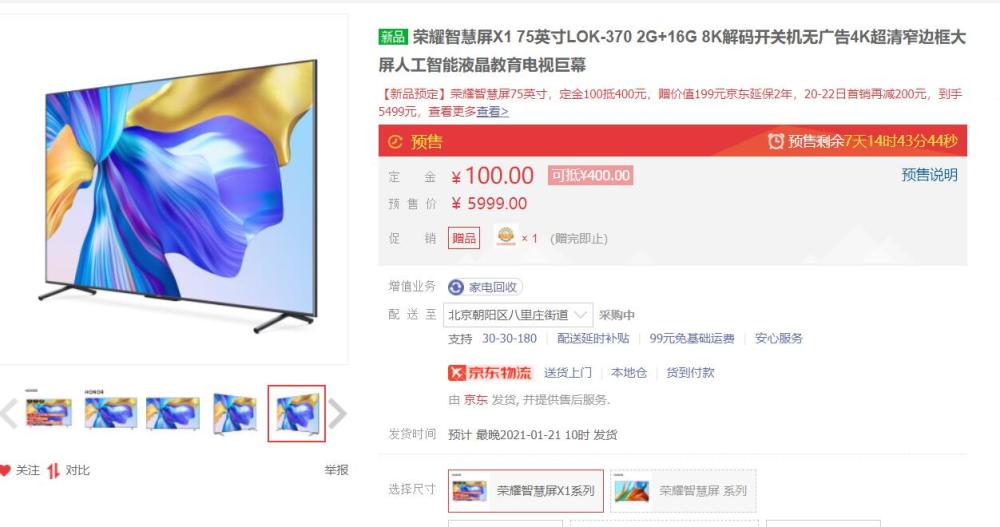Show next thumbnails with right arrow
1000x527 pixels.
point(338,413)
